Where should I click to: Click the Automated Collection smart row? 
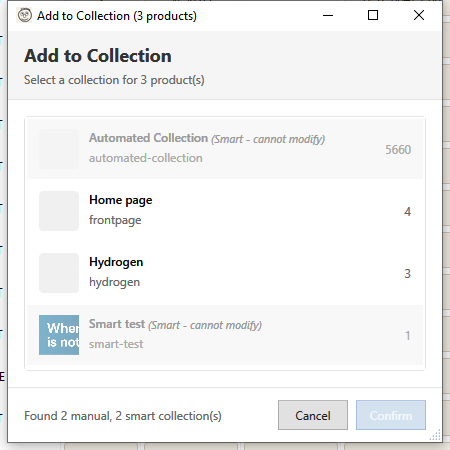[225, 149]
